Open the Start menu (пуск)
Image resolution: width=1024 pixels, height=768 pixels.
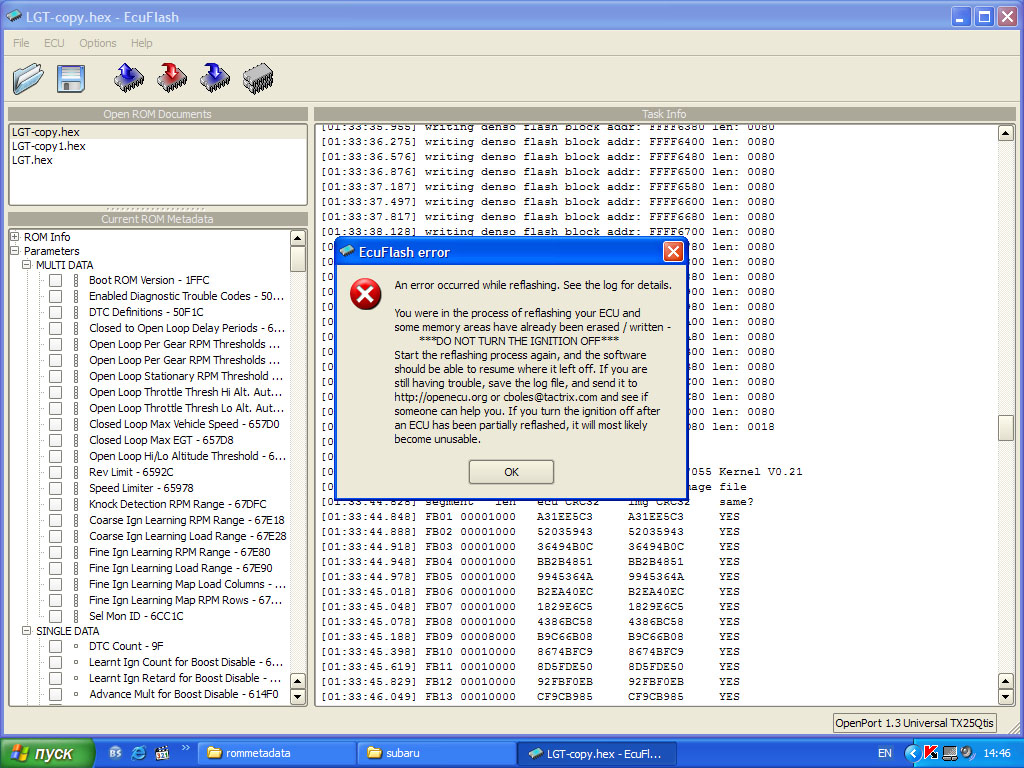coord(47,753)
